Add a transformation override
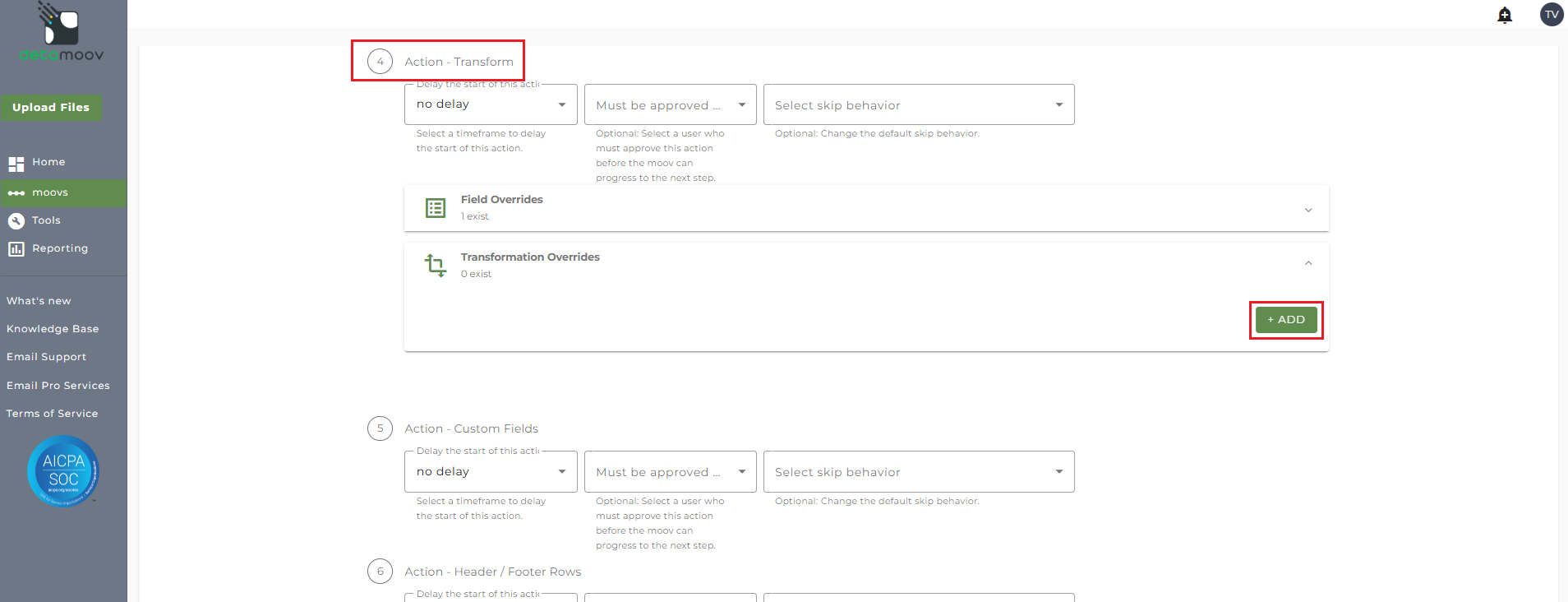This screenshot has height=602, width=1568. [1286, 320]
